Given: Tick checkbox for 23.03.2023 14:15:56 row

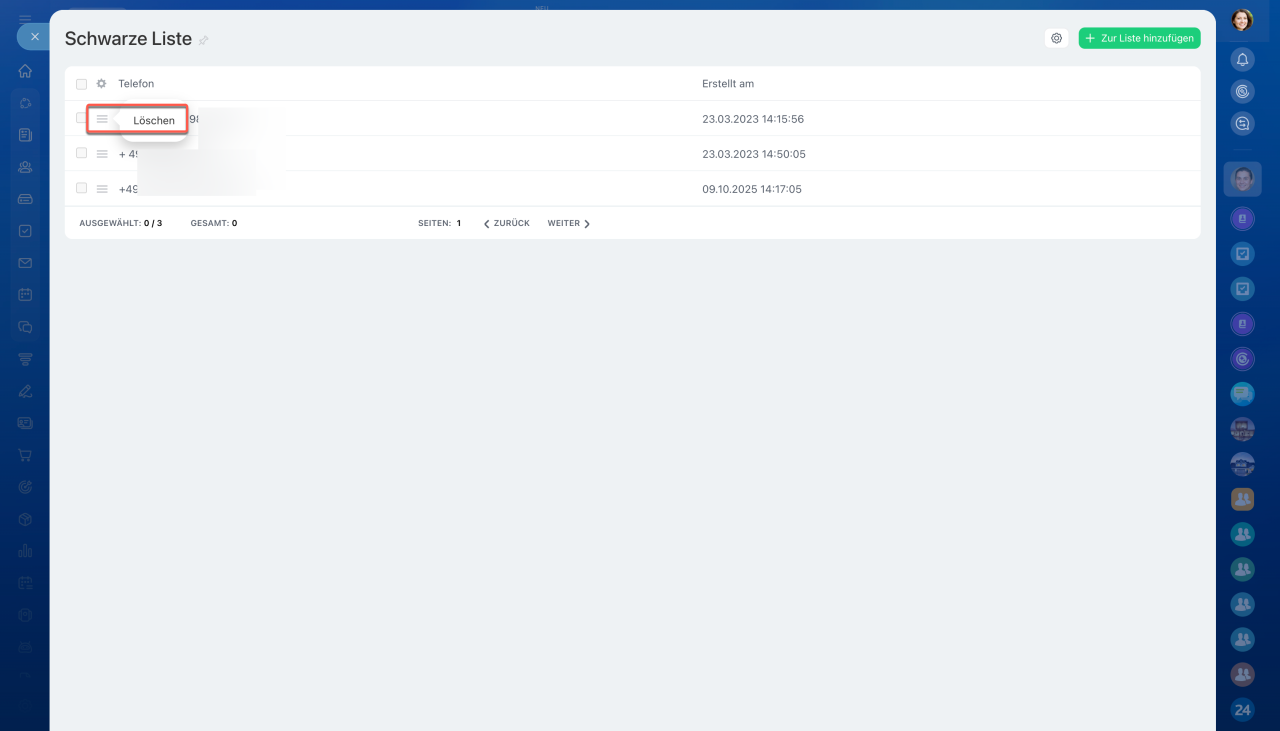Looking at the screenshot, I should 82,118.
